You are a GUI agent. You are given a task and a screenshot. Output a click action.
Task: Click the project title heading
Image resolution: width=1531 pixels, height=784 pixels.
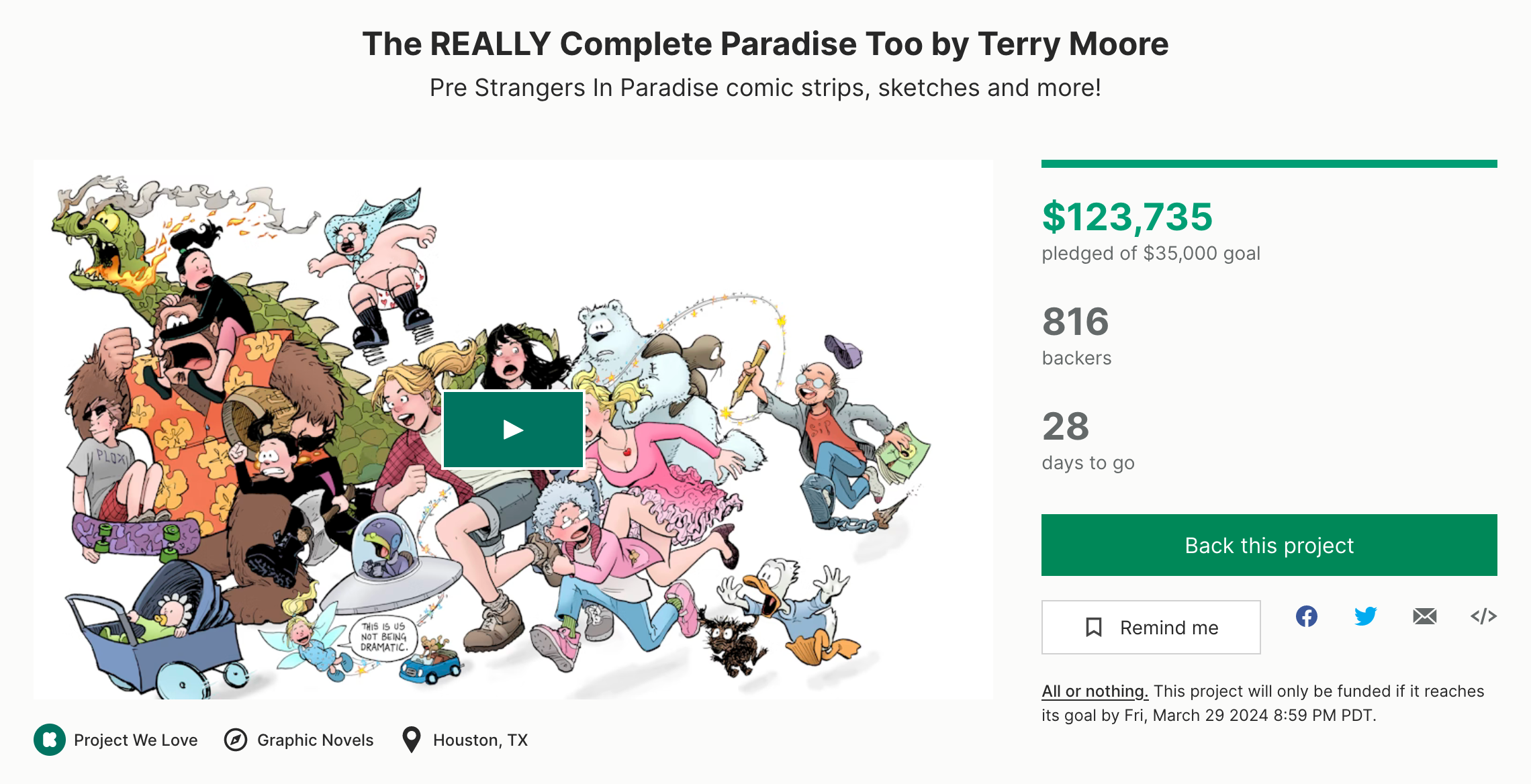[x=765, y=44]
